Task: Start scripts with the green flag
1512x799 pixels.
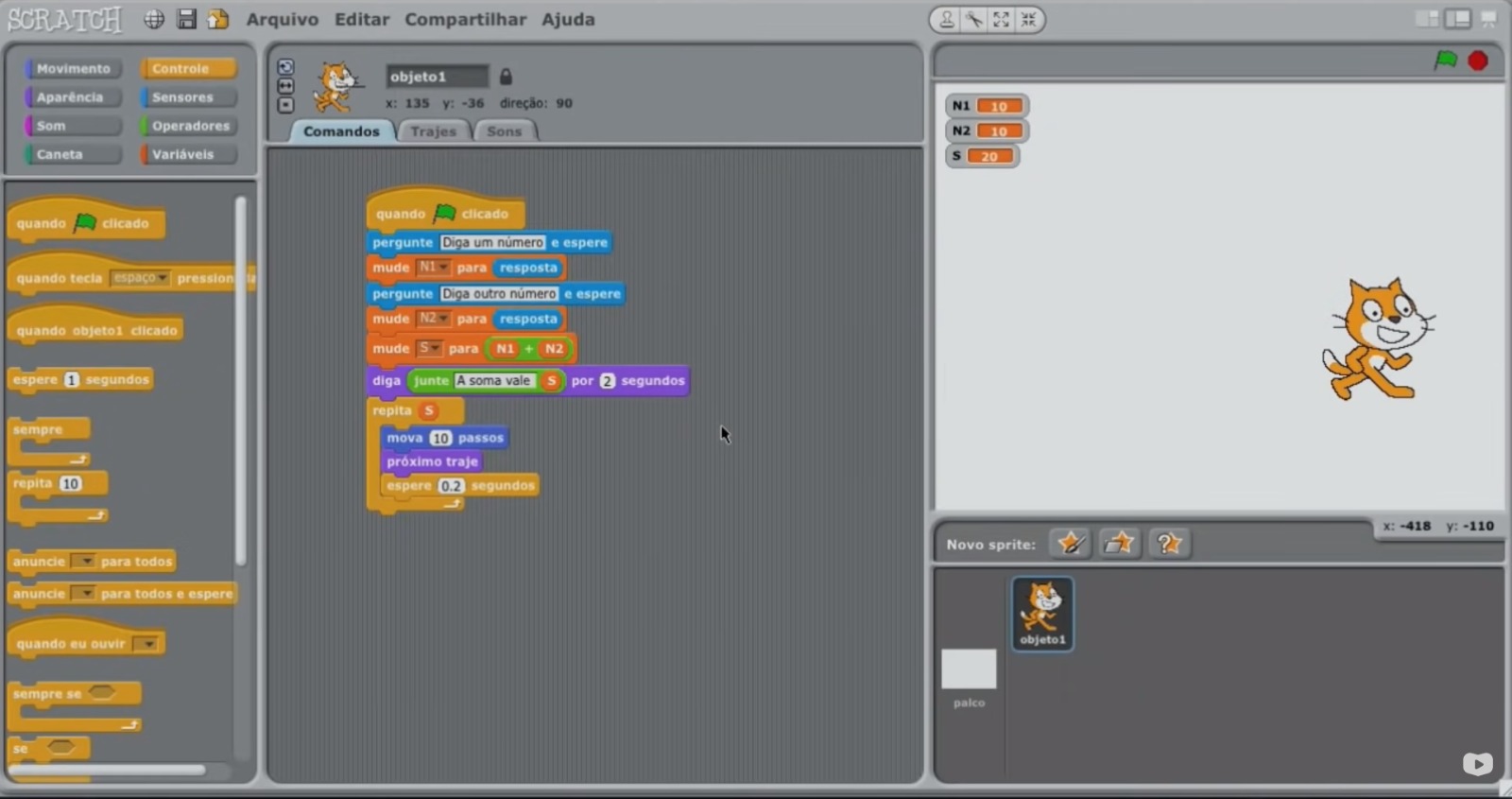Action: (x=1446, y=61)
